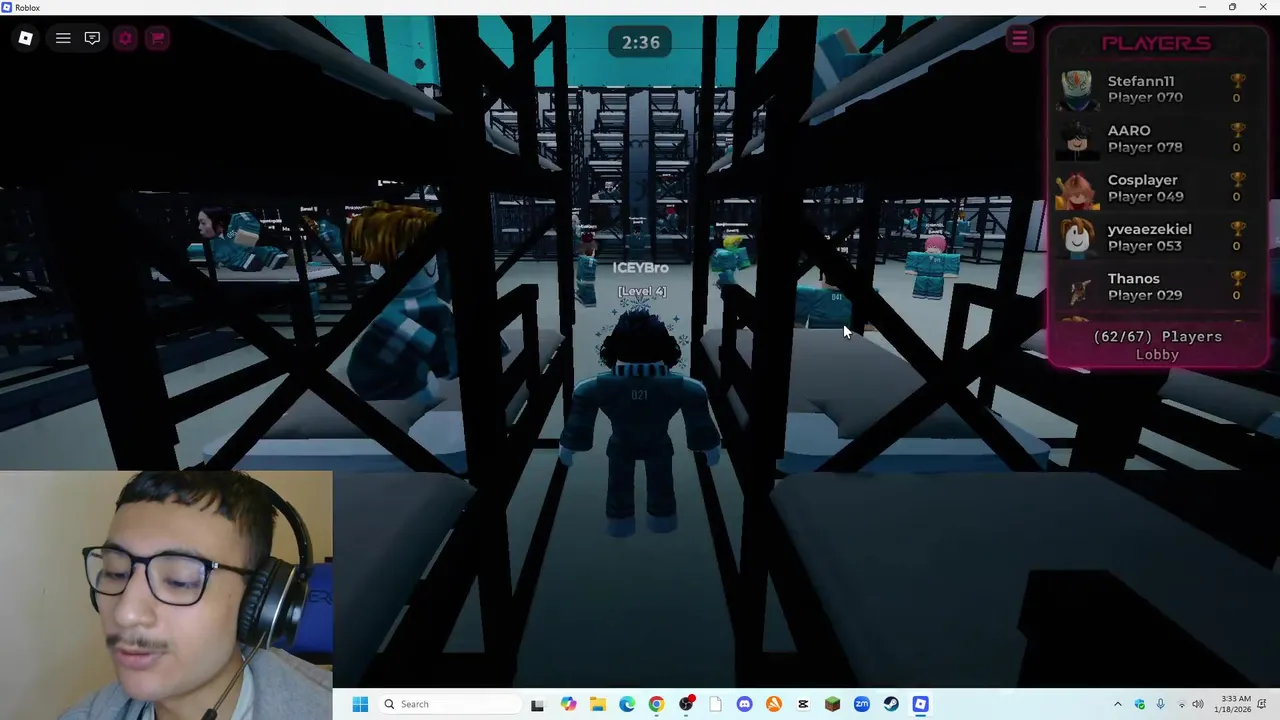Open File Explorer from the taskbar

click(597, 704)
